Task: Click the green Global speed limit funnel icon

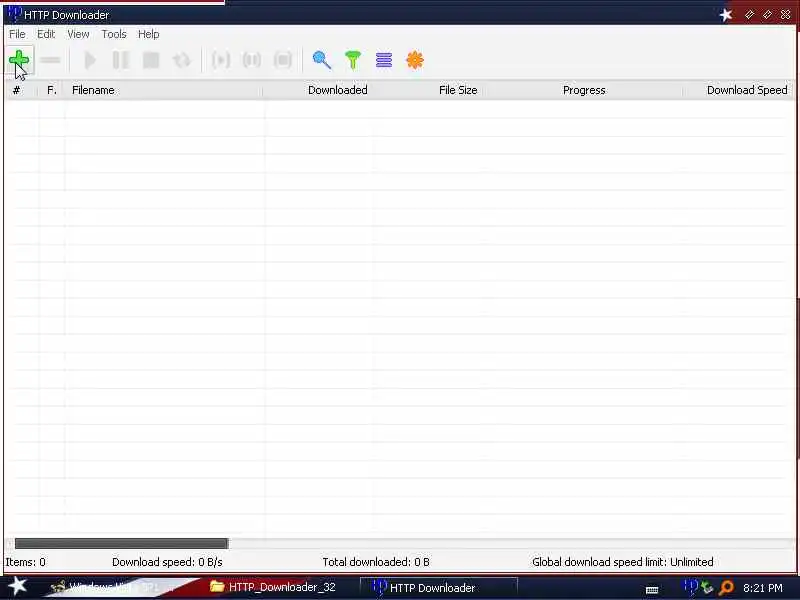Action: [x=353, y=60]
